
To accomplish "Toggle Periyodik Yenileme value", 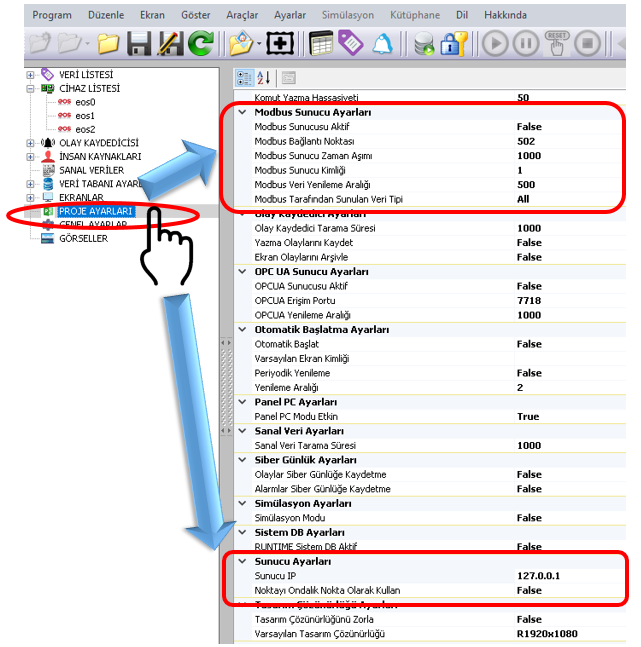I will pyautogui.click(x=570, y=373).
